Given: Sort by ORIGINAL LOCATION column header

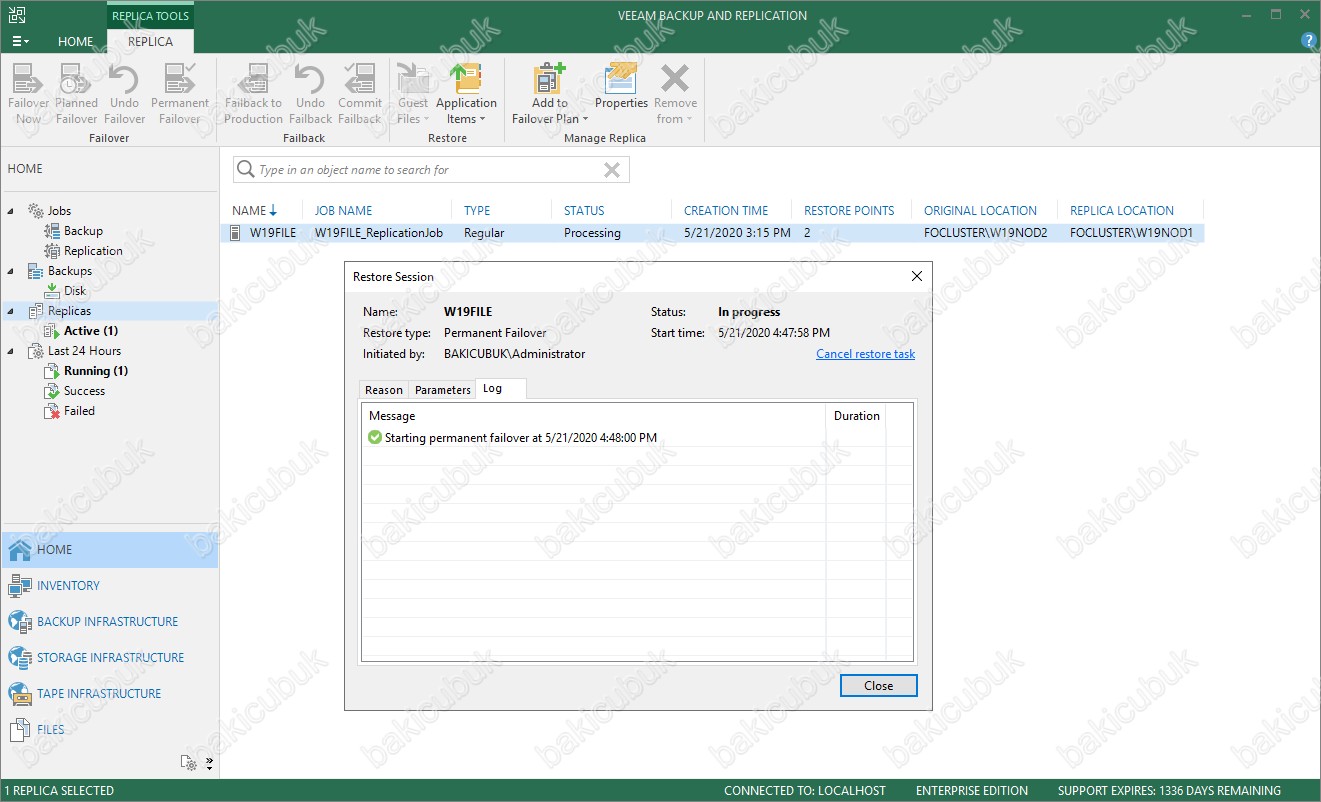Looking at the screenshot, I should pos(980,211).
